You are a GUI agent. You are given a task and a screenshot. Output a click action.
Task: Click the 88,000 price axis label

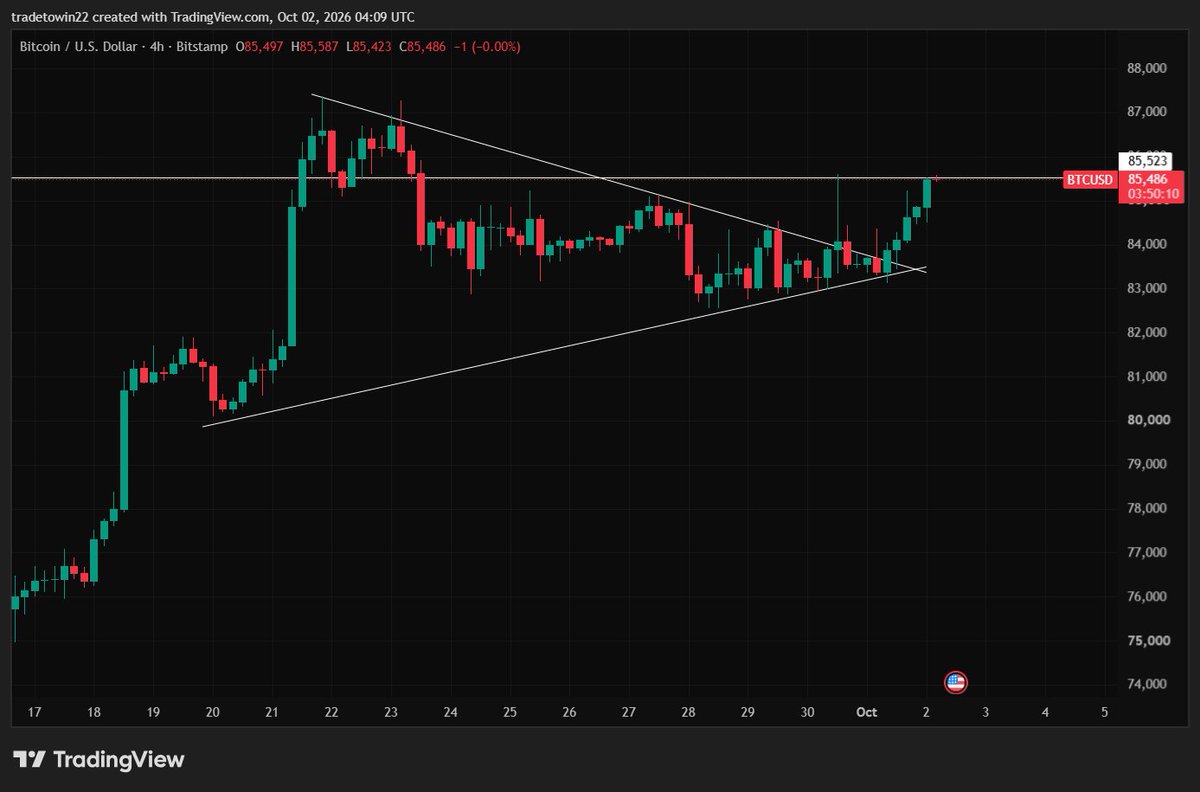pyautogui.click(x=1147, y=68)
